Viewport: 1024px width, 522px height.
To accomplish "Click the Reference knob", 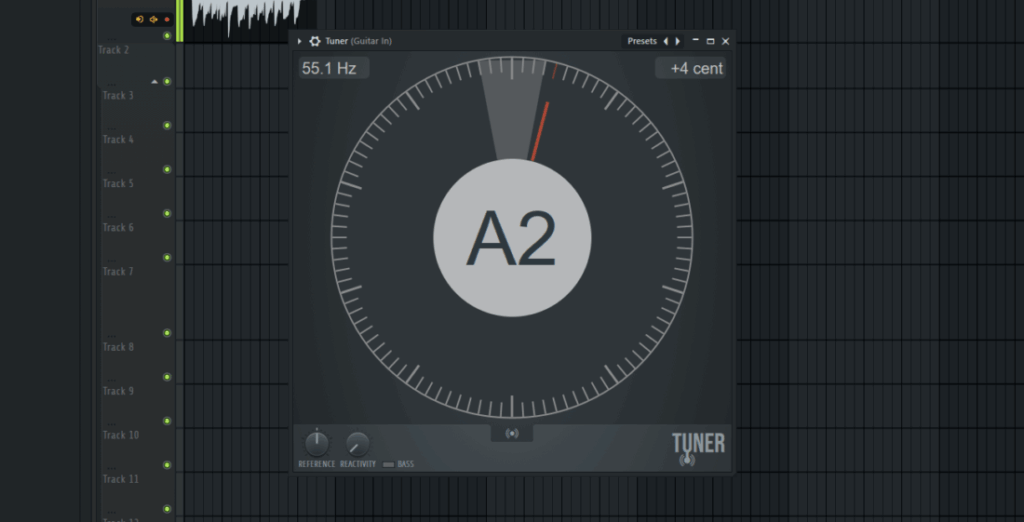I will [317, 443].
